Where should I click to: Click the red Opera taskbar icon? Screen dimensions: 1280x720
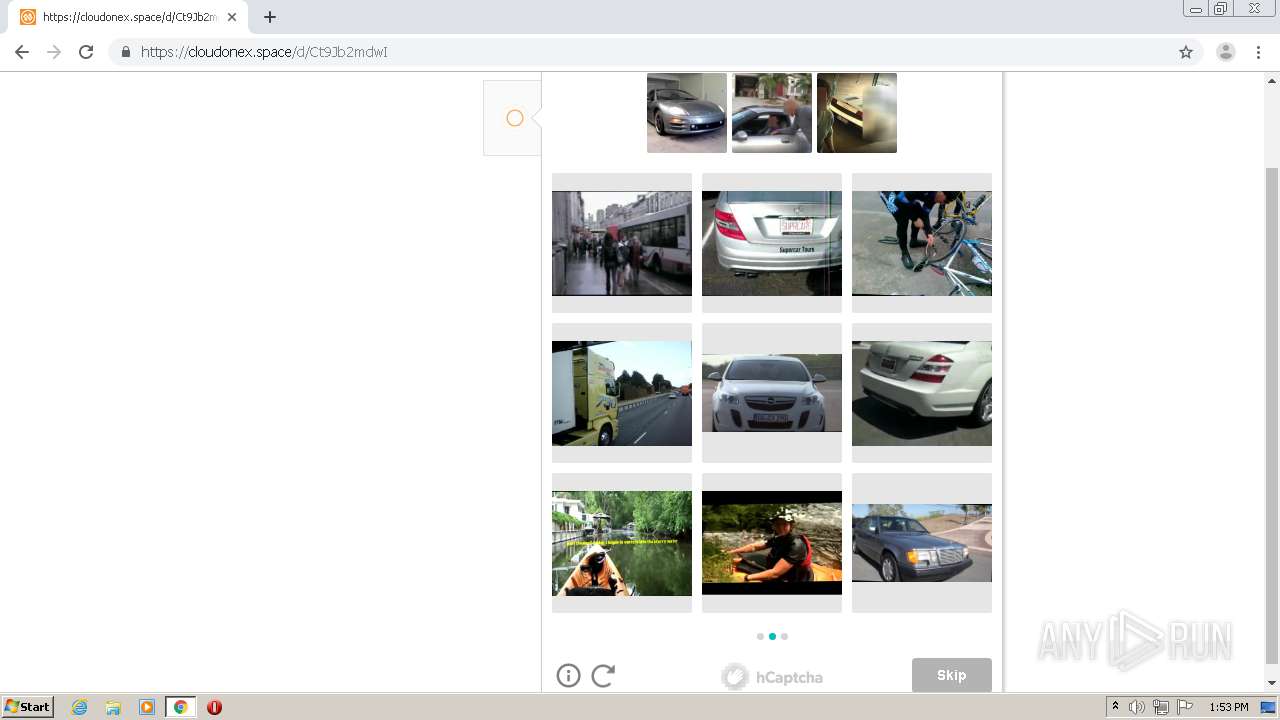point(214,707)
